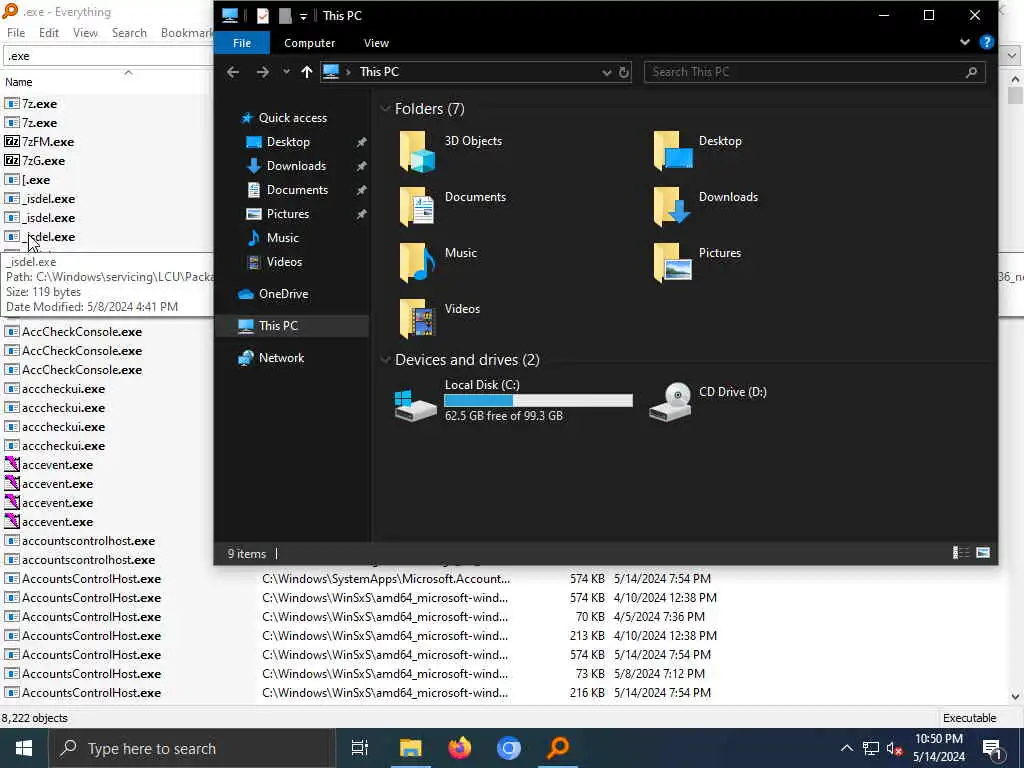Open Everything search history dropdown

pos(1012,56)
